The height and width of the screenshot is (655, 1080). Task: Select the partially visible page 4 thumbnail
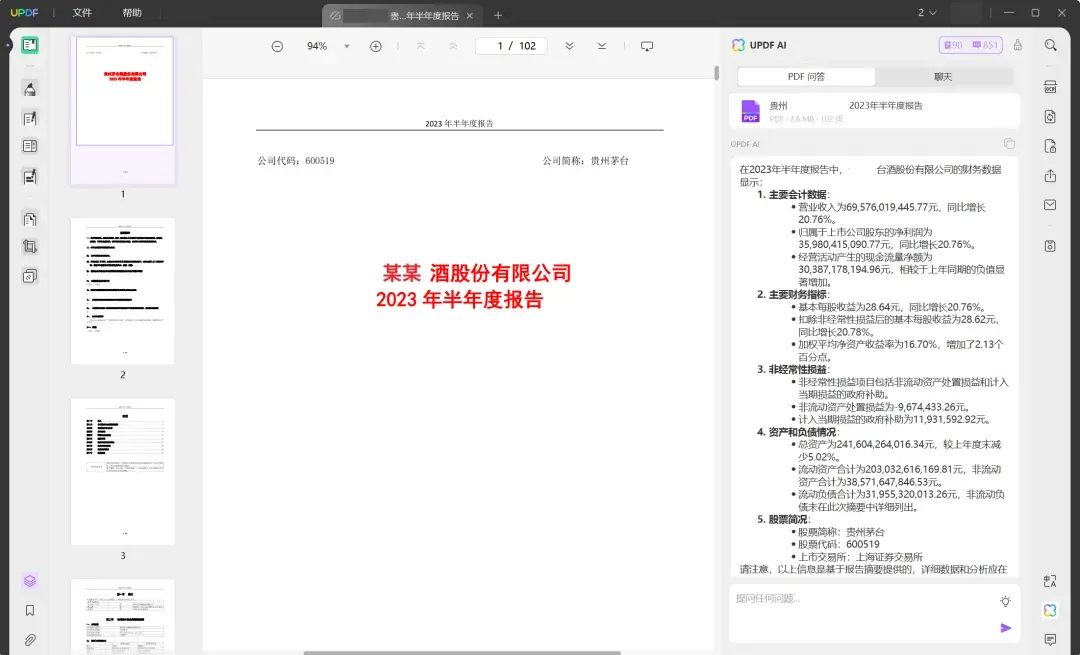pos(123,616)
